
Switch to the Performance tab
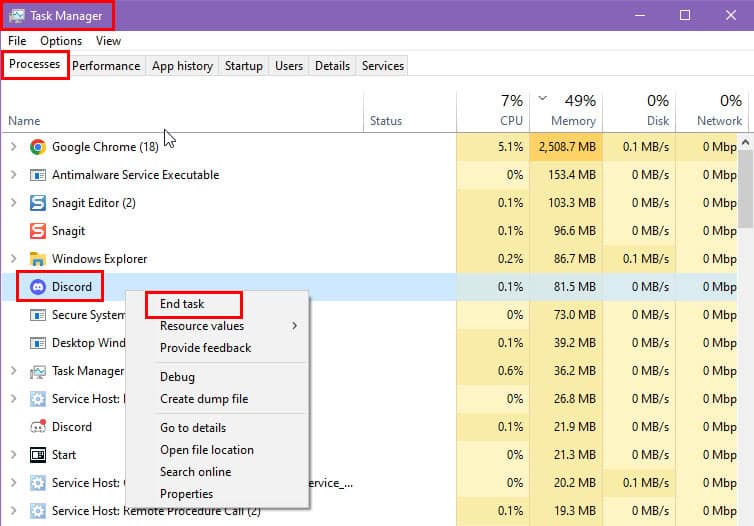click(x=106, y=66)
